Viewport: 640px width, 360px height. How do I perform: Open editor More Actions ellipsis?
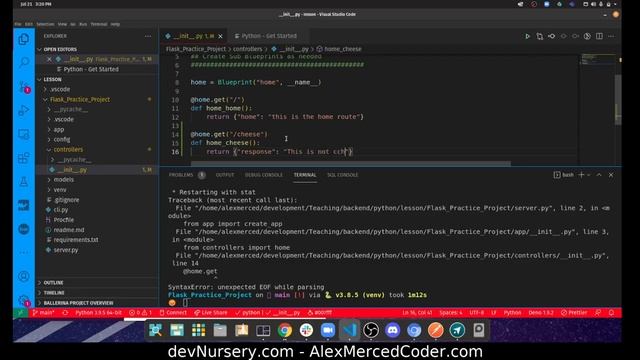click(x=611, y=36)
